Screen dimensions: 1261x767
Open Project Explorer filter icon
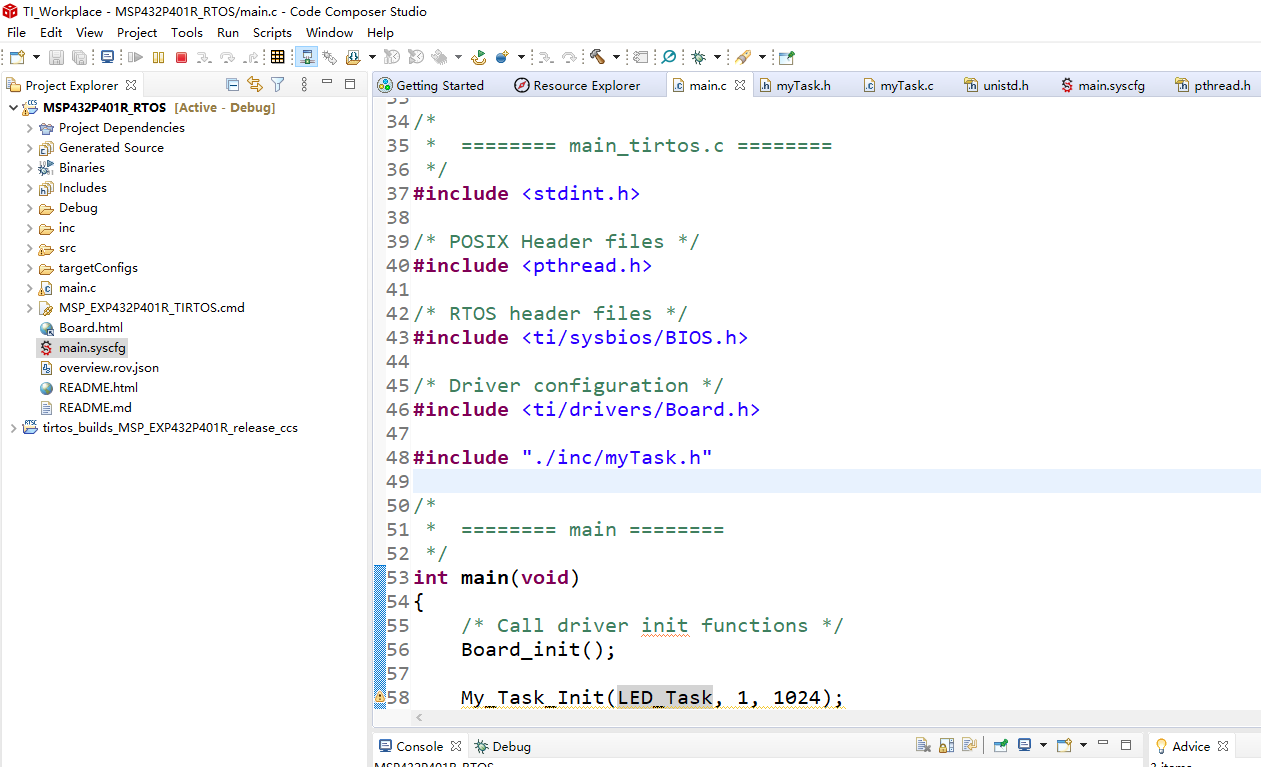278,85
